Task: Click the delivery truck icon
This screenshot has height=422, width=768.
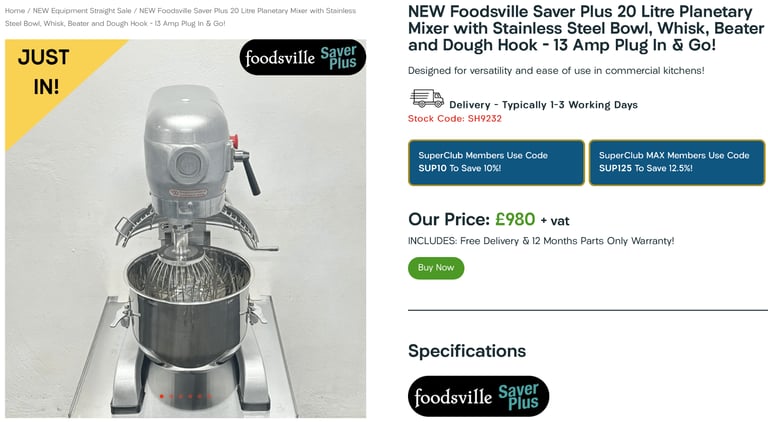Action: pyautogui.click(x=427, y=98)
